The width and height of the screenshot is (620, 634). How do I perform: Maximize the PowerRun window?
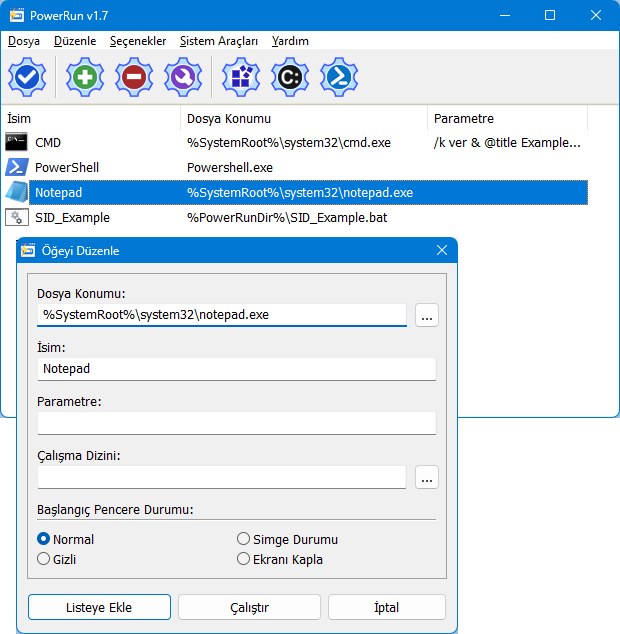click(550, 15)
